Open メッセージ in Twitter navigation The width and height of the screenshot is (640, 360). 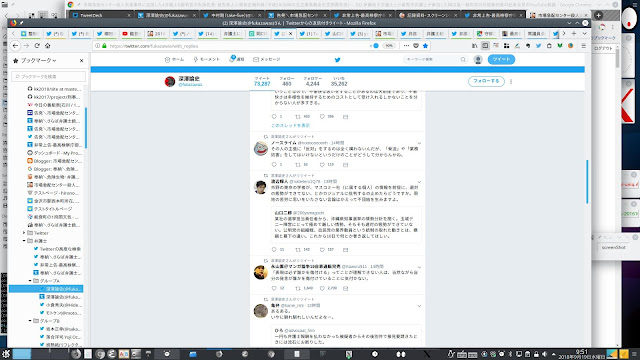267,60
